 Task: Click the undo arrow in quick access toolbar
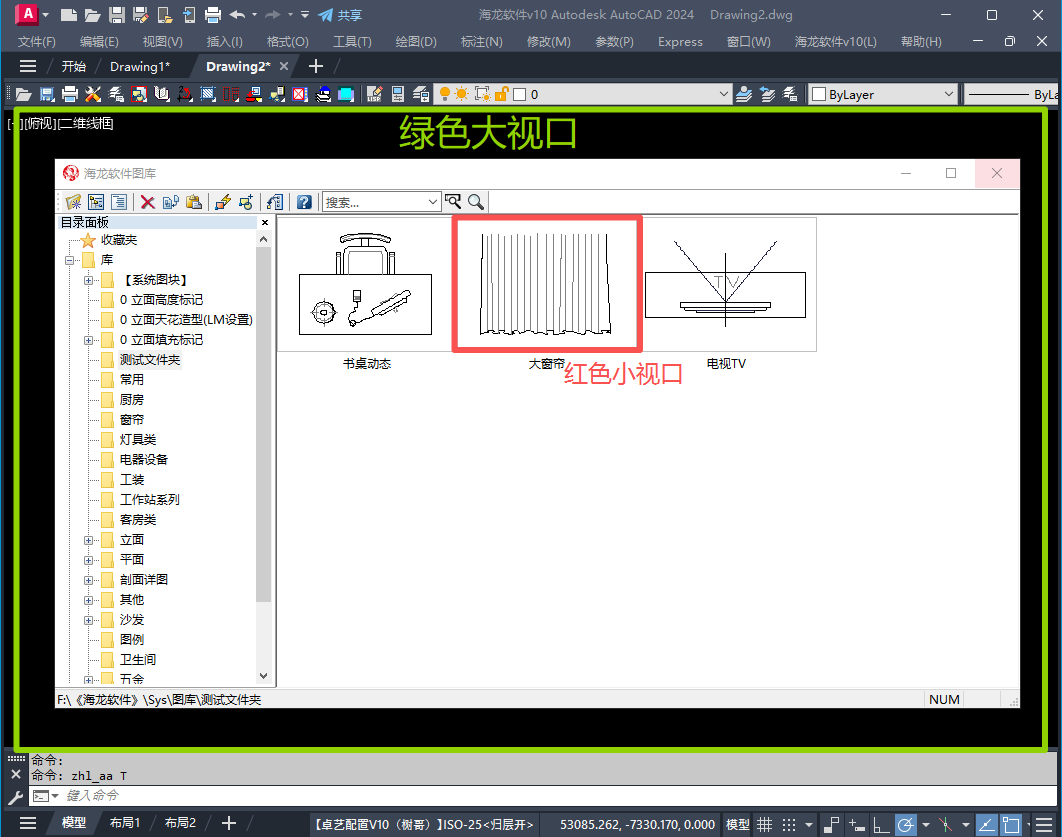[237, 15]
